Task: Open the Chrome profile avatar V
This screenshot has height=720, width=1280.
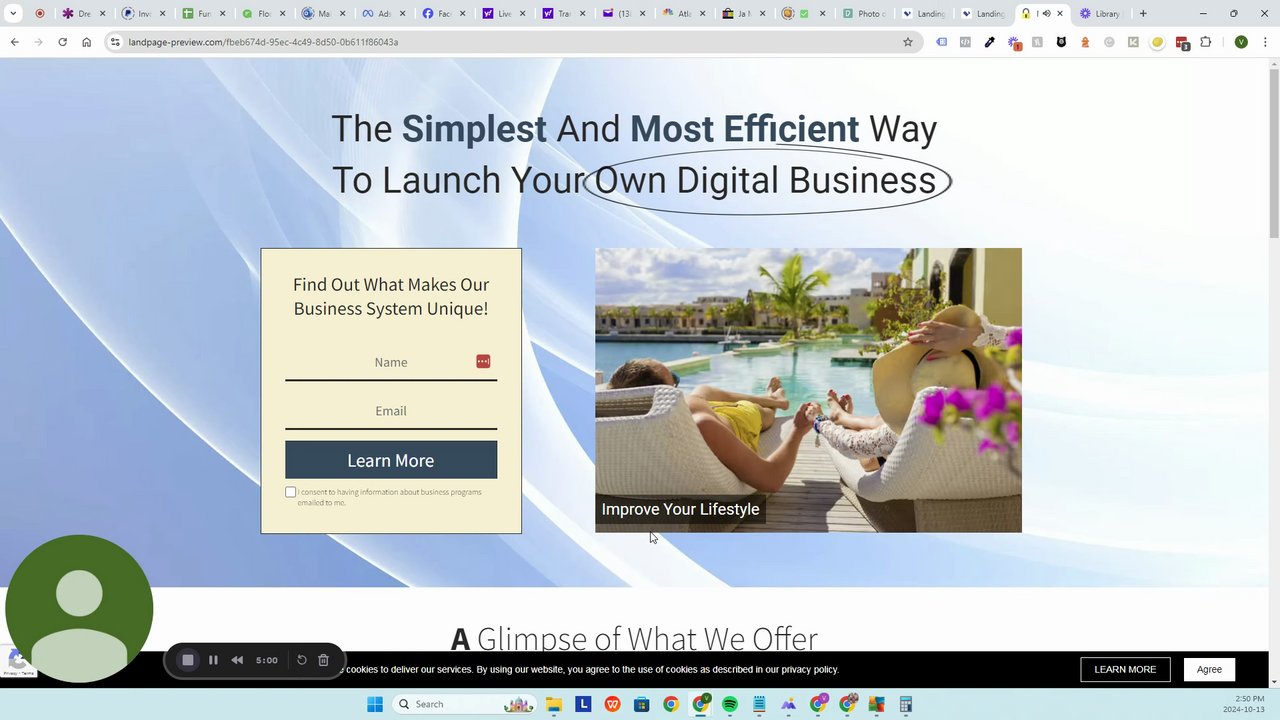Action: tap(1241, 42)
